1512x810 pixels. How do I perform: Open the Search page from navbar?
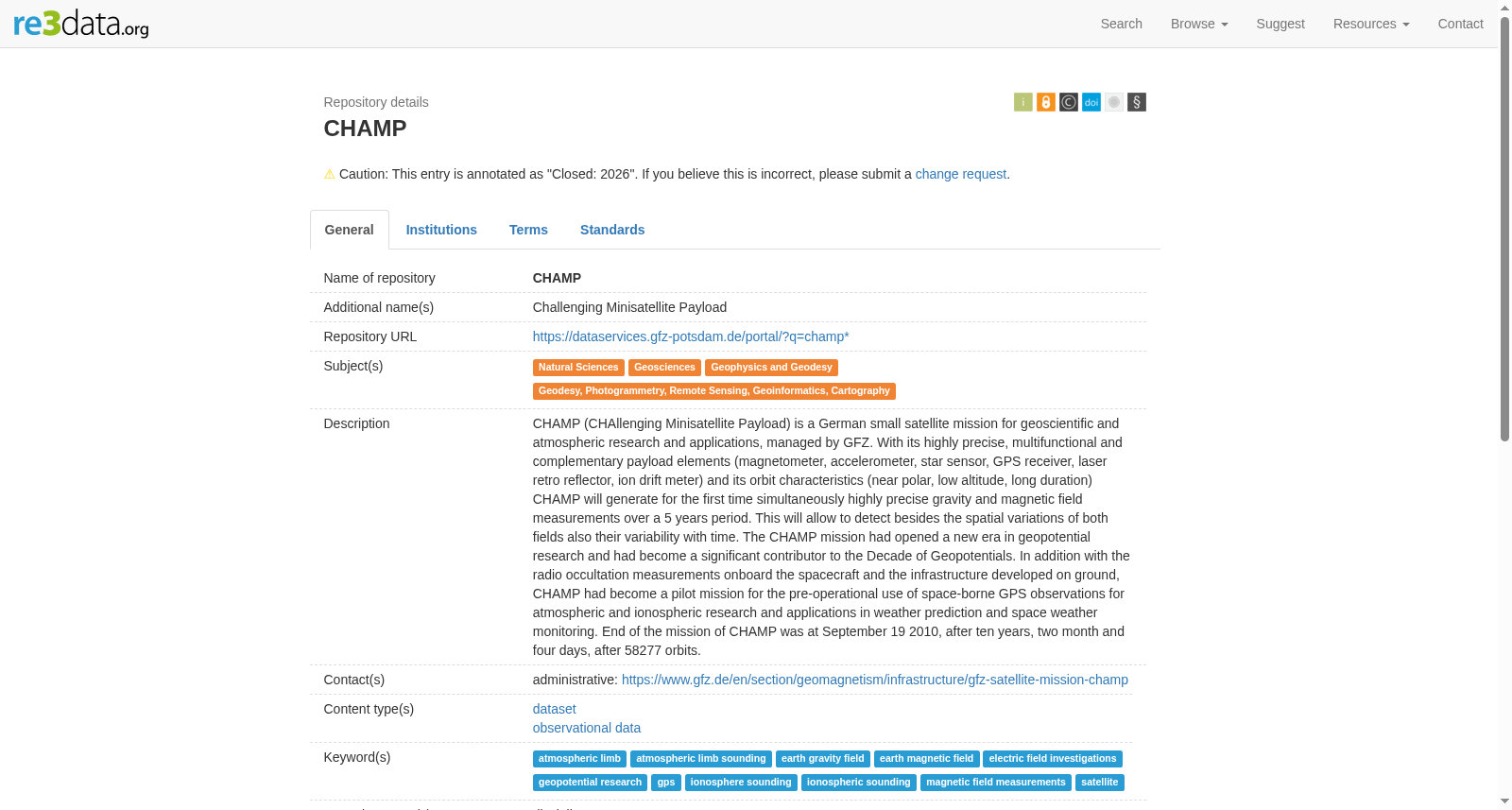click(x=1121, y=24)
